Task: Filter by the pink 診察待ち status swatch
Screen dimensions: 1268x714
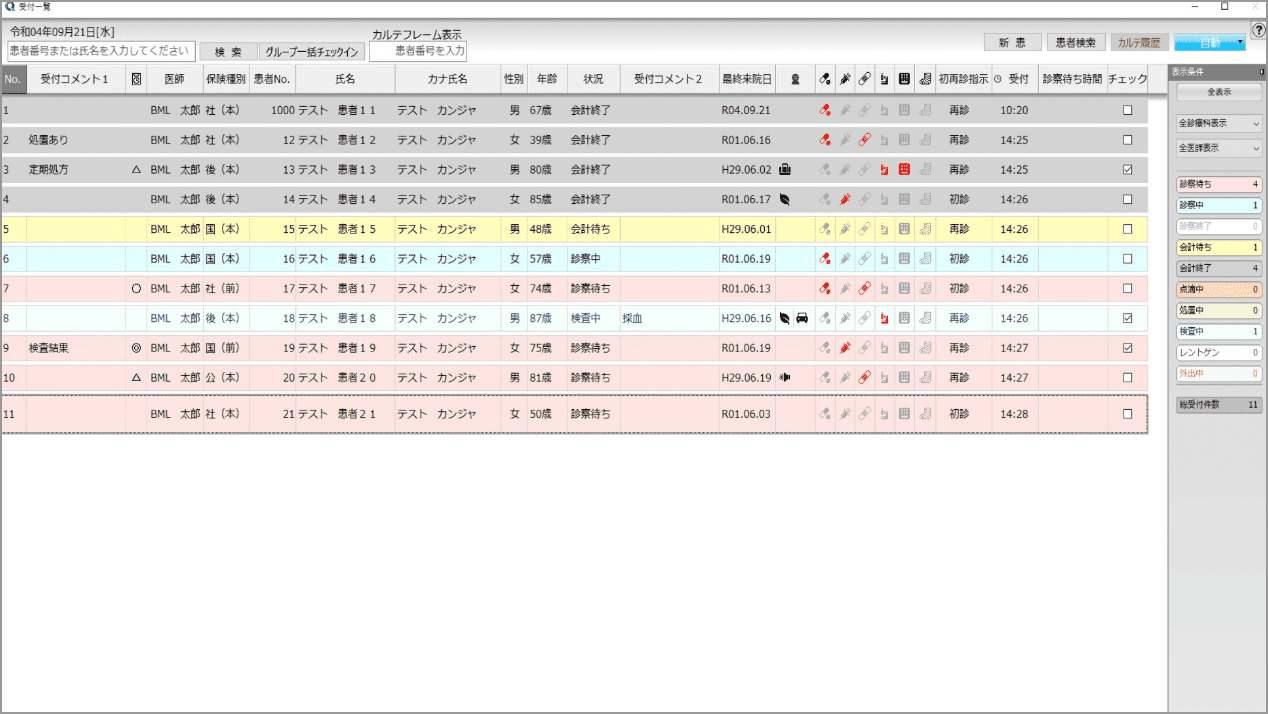Action: (1219, 184)
